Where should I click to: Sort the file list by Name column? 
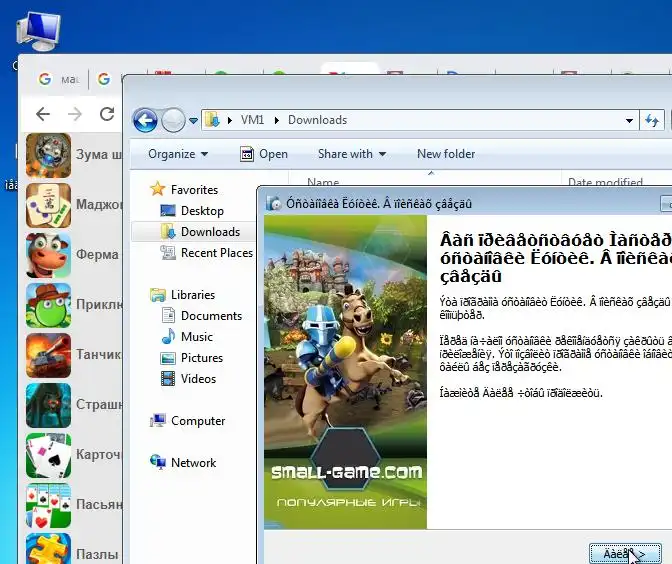pos(323,182)
